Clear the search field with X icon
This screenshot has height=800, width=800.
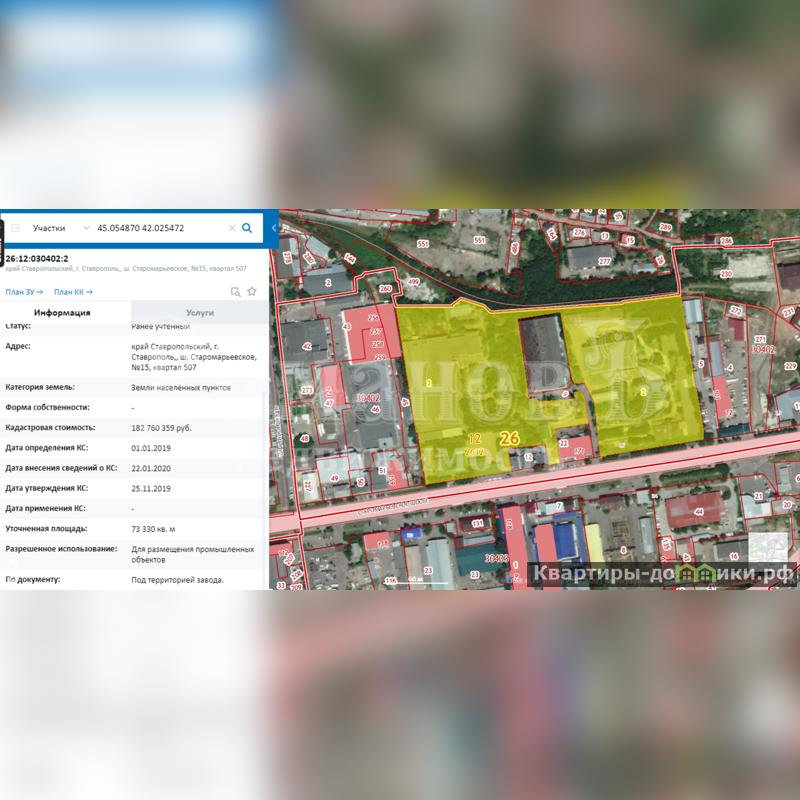pyautogui.click(x=232, y=228)
